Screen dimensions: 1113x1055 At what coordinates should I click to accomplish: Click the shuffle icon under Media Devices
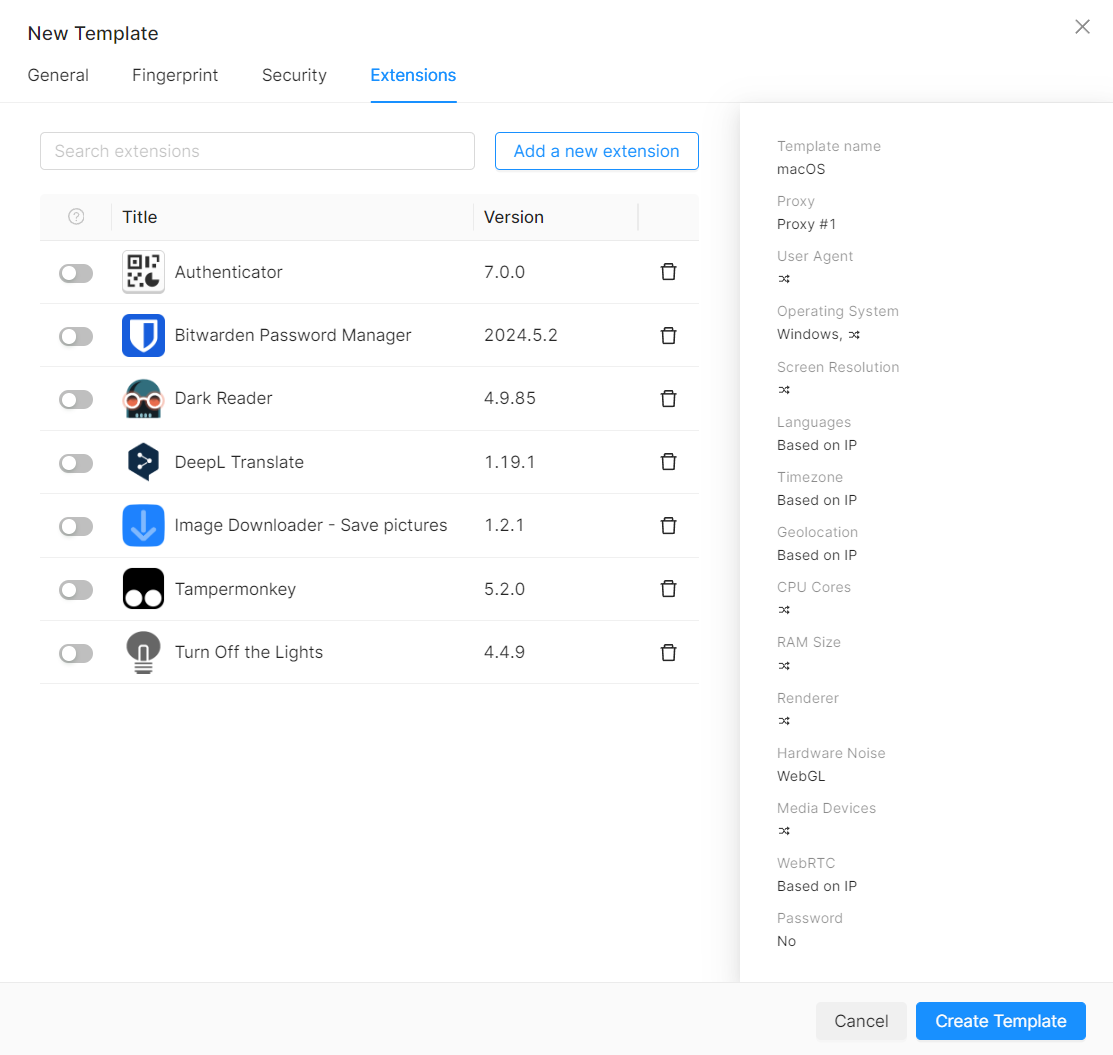click(784, 831)
